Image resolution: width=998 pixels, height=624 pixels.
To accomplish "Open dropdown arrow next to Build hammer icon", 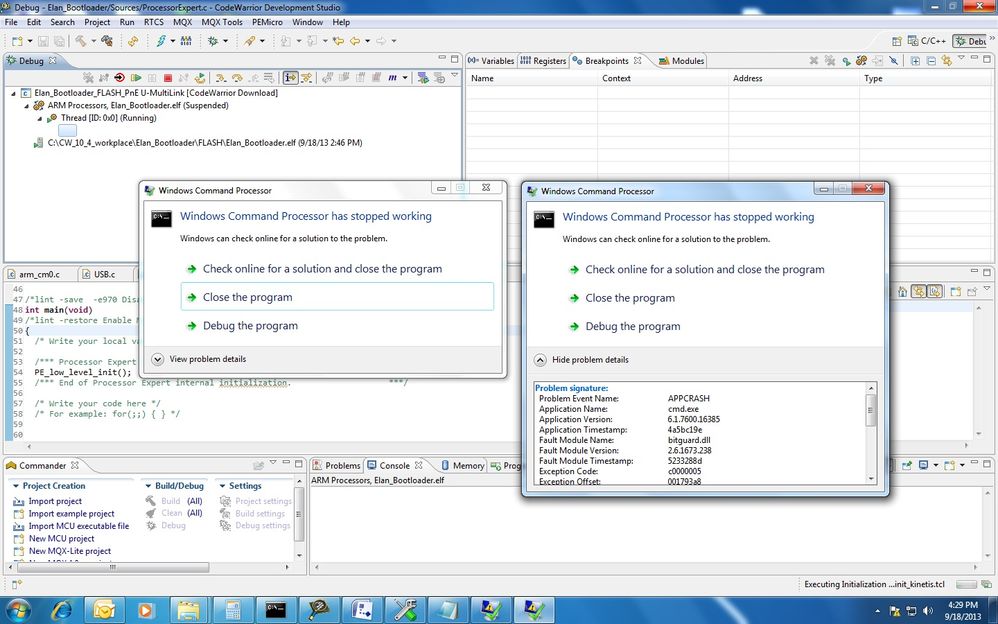I will coord(94,41).
